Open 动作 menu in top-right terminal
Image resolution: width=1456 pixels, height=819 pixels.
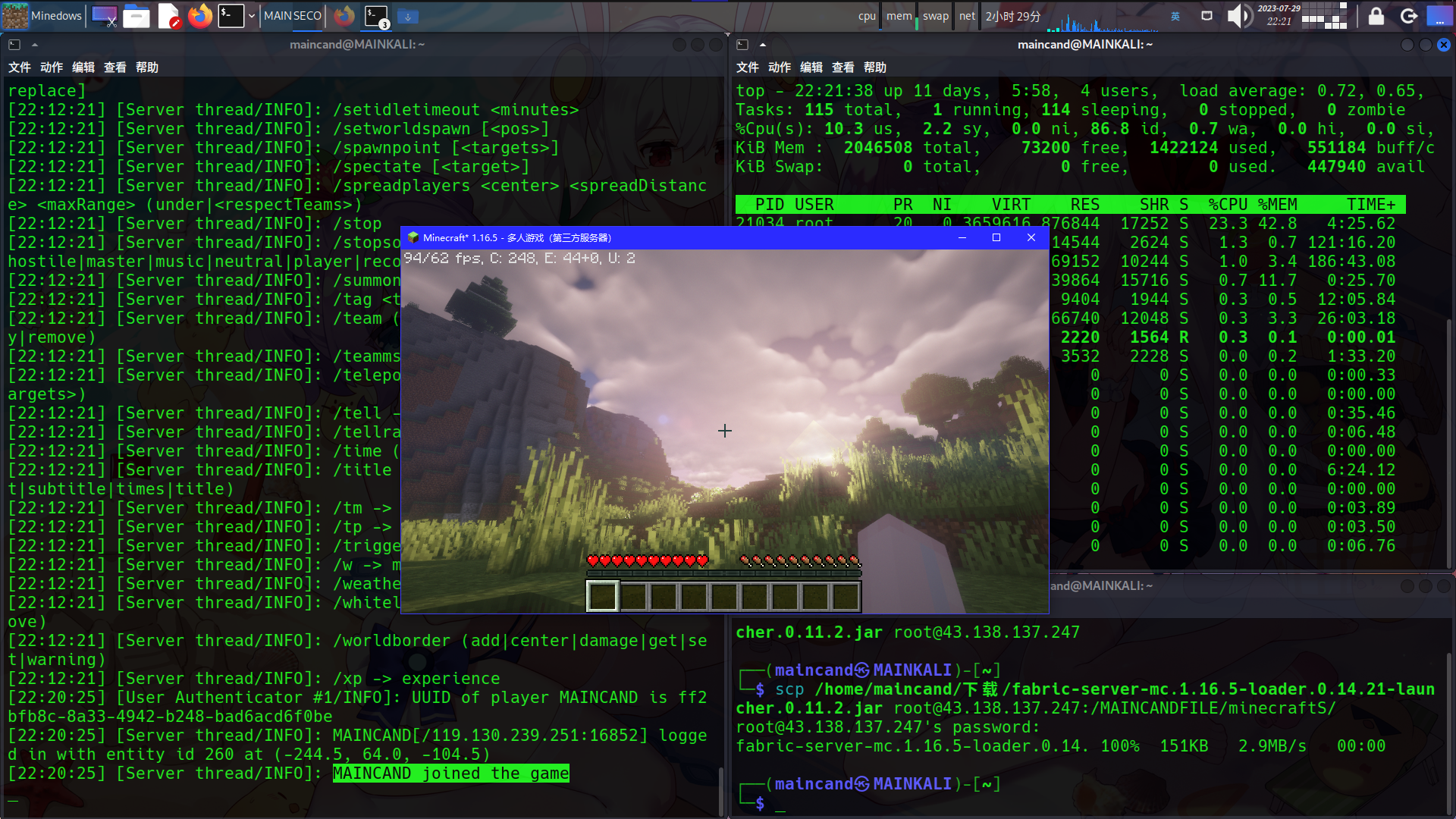(780, 67)
